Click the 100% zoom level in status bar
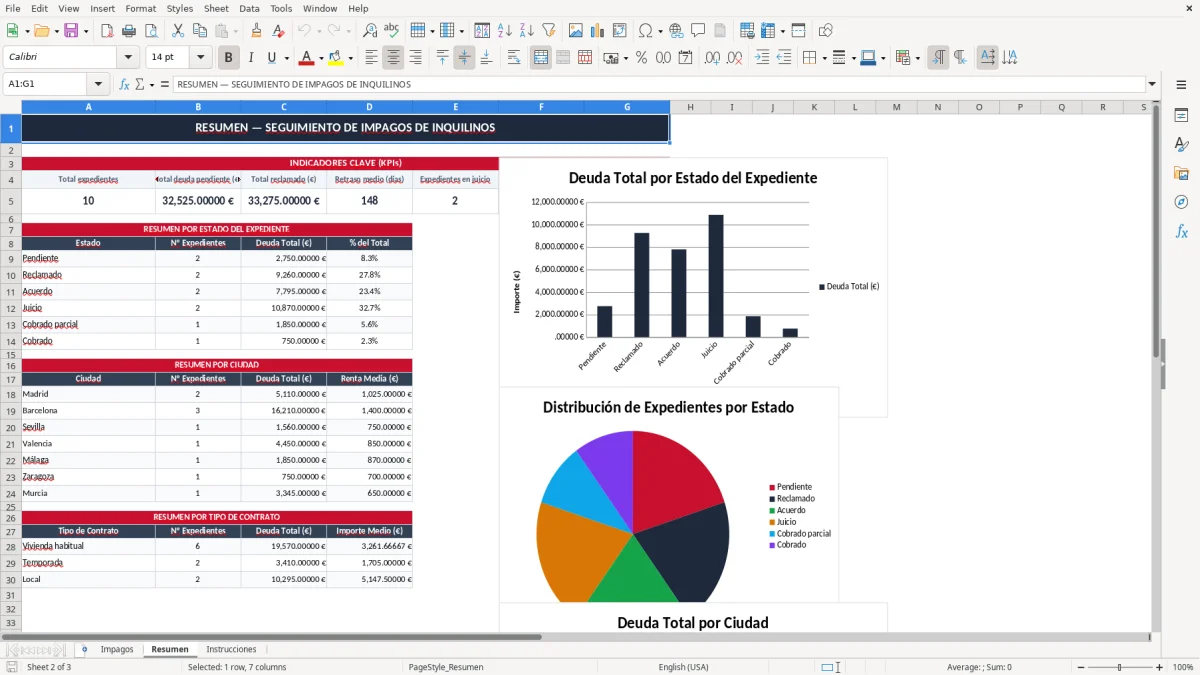1200x675 pixels. tap(1183, 667)
